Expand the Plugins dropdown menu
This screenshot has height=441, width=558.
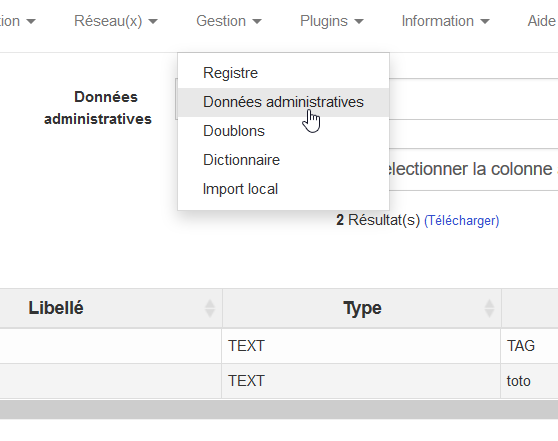(x=331, y=21)
